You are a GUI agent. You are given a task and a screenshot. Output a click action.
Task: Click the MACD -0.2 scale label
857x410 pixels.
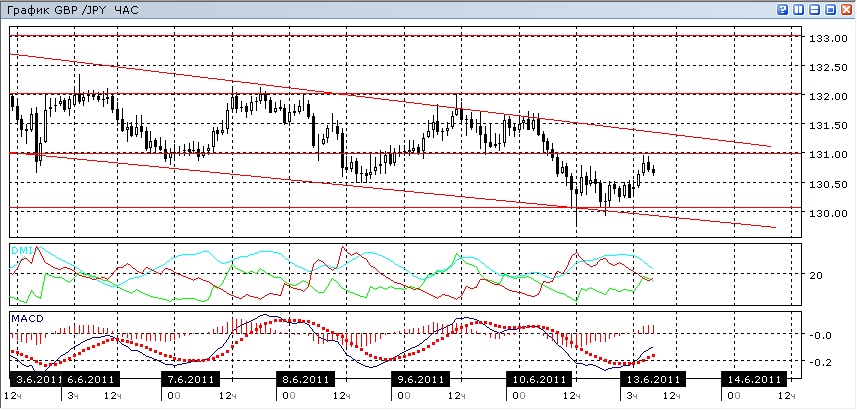tap(821, 362)
